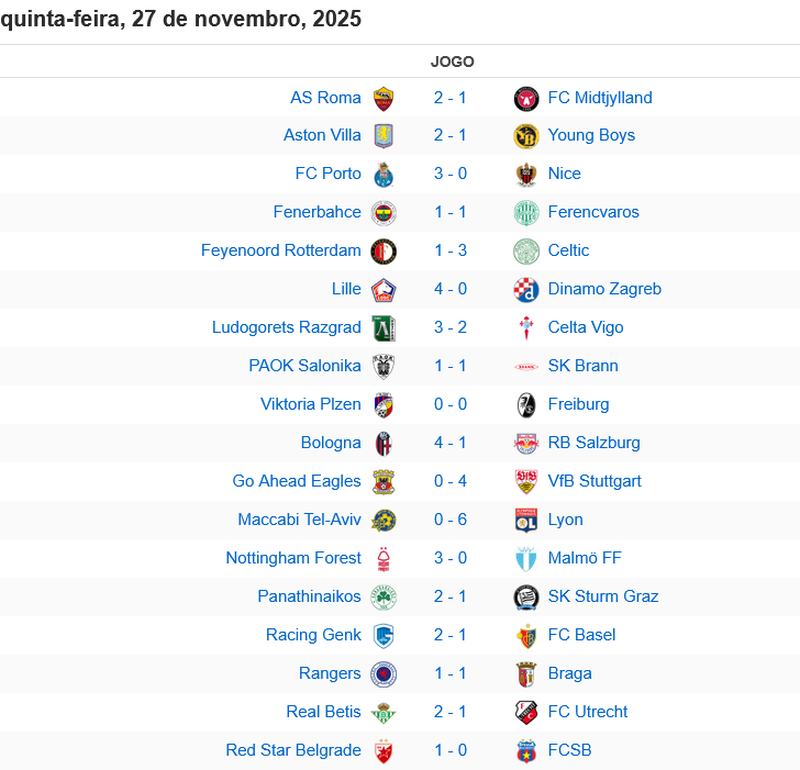Open the Red Star Belgrade 1 - 0 score
The image size is (800, 770).
tap(450, 750)
